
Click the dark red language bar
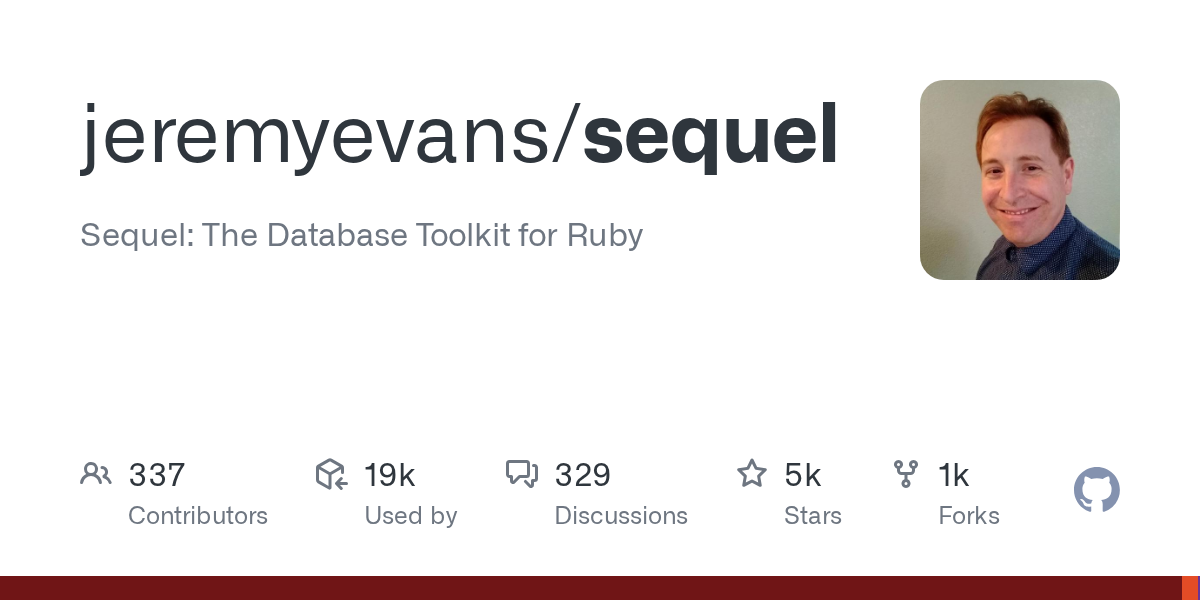(x=590, y=588)
